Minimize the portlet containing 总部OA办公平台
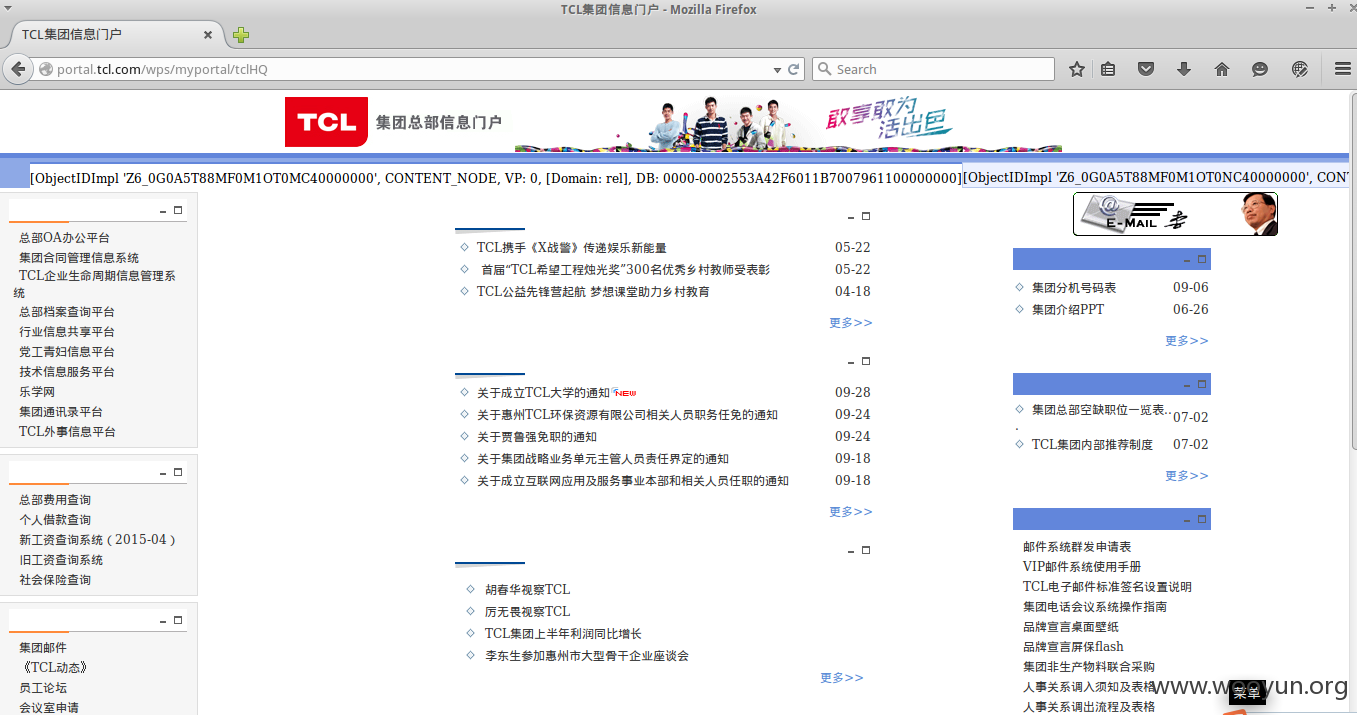Viewport: 1357px width, 715px height. click(163, 212)
